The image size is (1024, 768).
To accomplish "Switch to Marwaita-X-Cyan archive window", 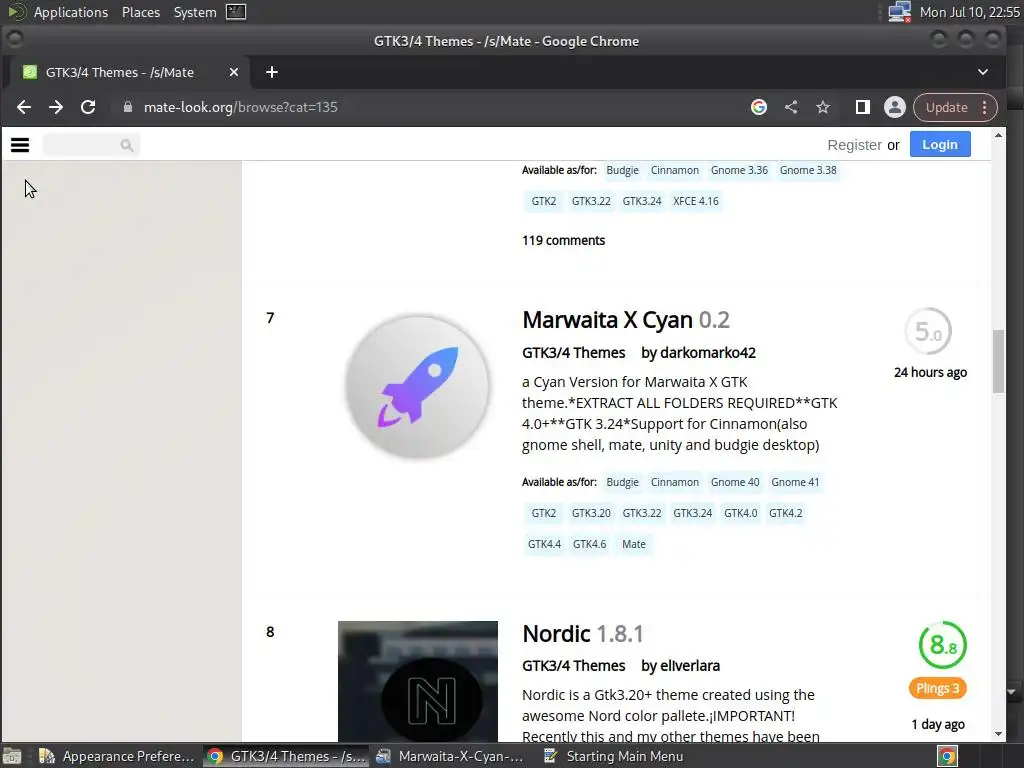I will point(452,756).
